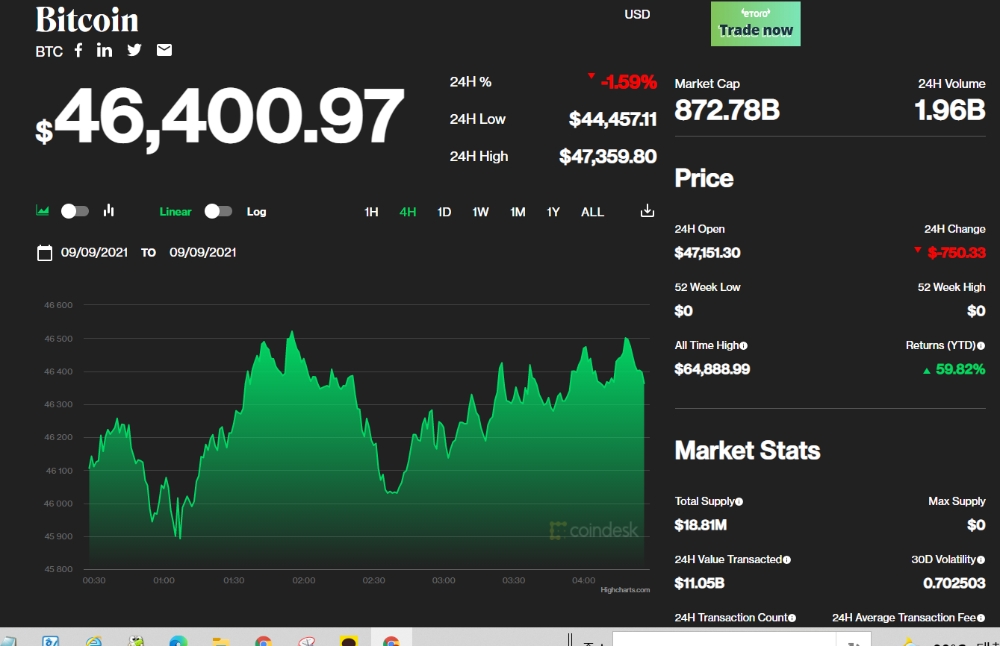Open the Highcharts.com link

(x=625, y=590)
